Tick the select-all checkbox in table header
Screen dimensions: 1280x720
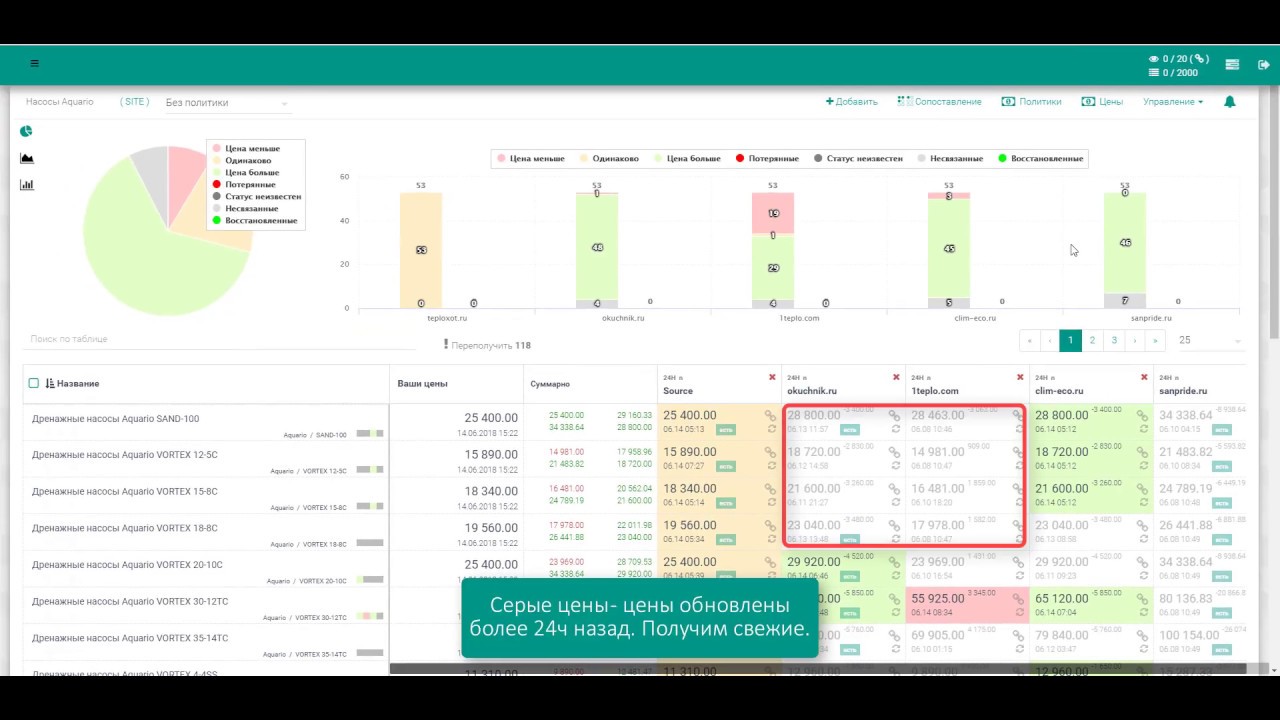[34, 383]
